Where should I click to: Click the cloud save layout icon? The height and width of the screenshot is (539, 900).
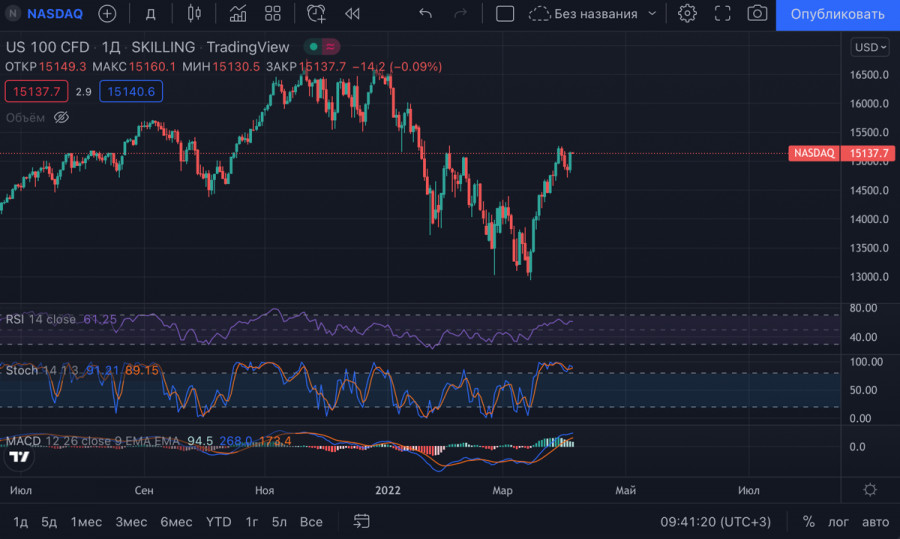pos(539,13)
